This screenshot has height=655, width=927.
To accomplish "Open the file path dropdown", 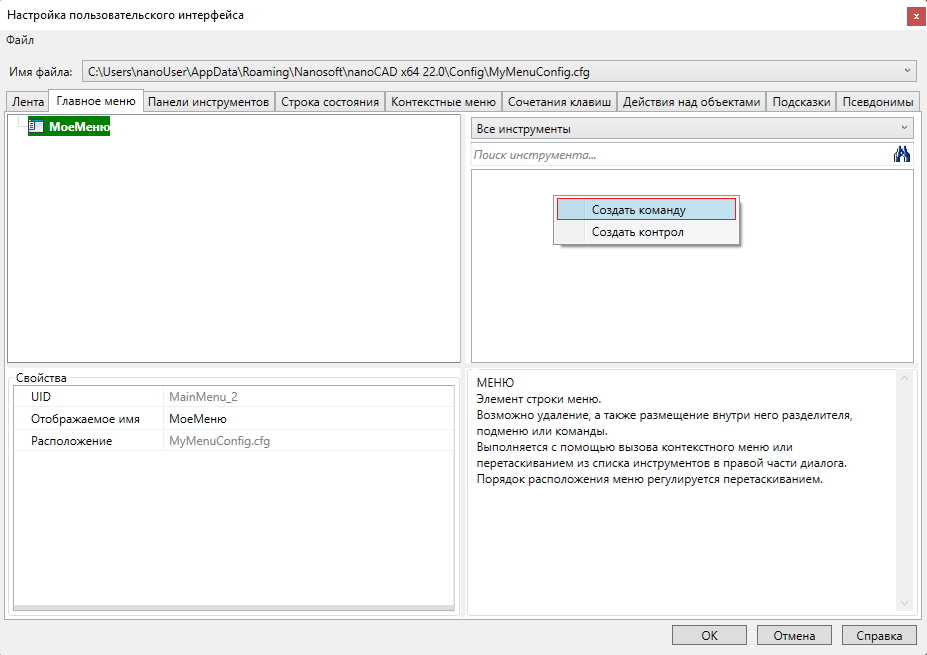I will [906, 71].
